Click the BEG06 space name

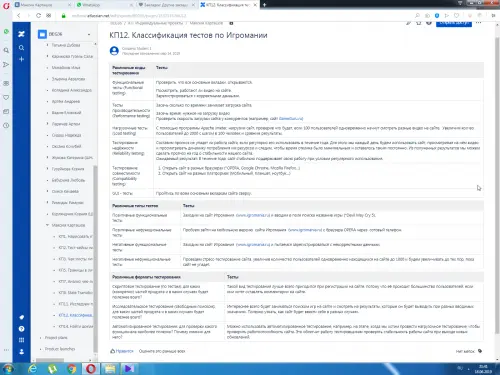(55, 34)
